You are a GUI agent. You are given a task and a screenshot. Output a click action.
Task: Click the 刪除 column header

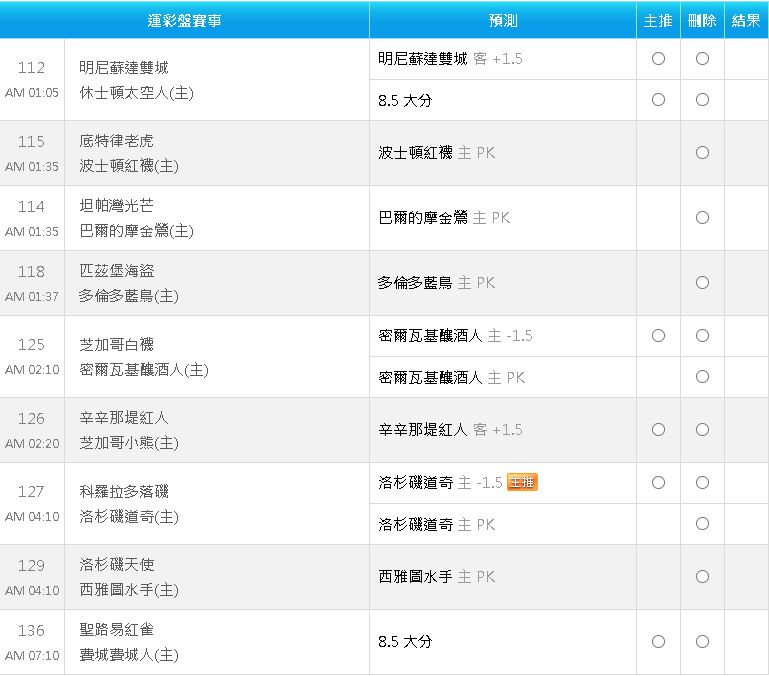[702, 20]
